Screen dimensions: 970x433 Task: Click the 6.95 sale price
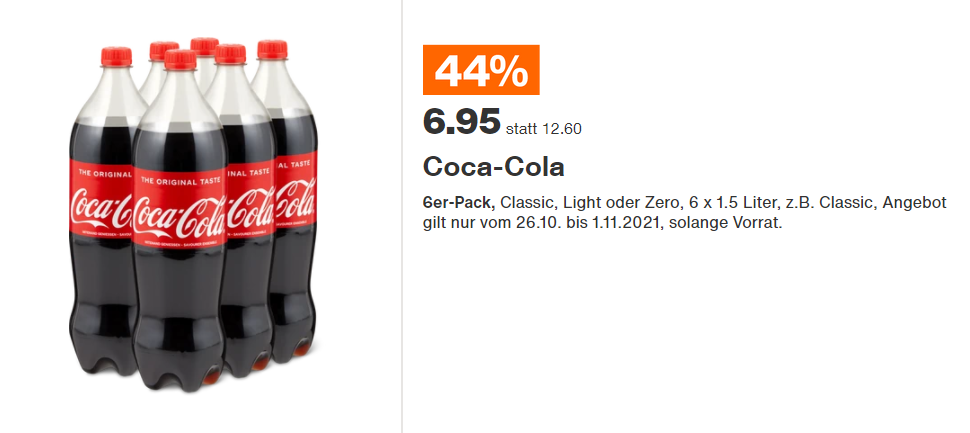coord(461,122)
